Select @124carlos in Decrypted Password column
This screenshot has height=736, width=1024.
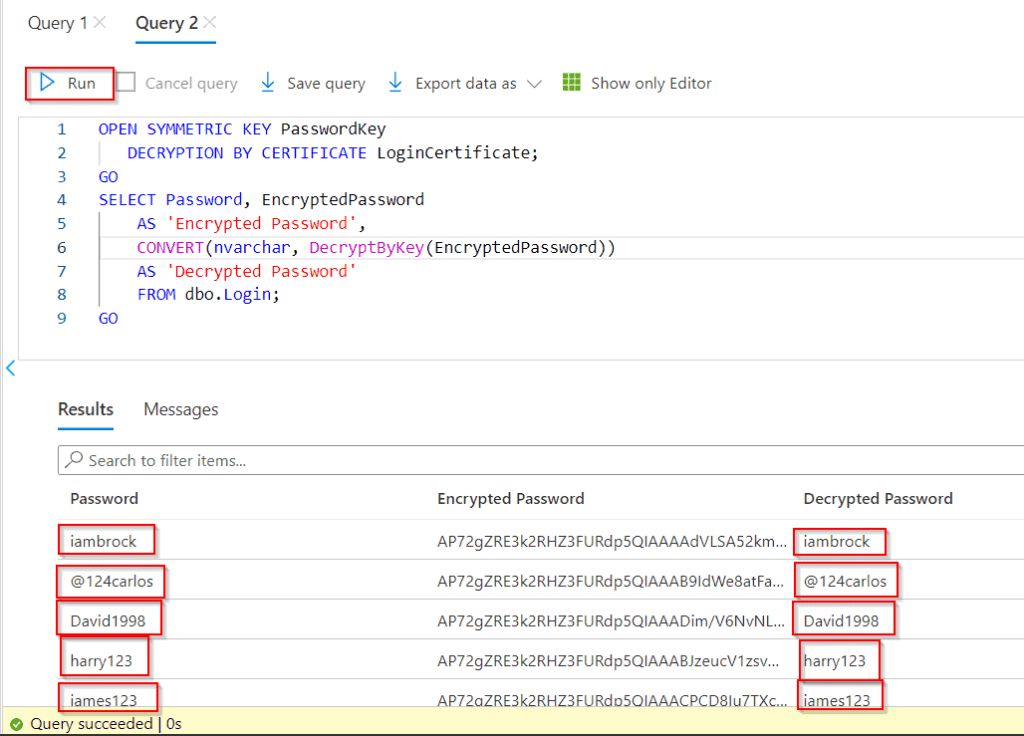click(x=845, y=581)
